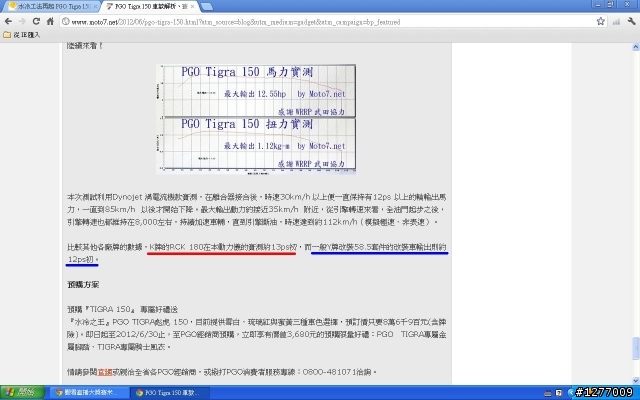This screenshot has width=640, height=400.
Task: Click the site info icon in address bar
Action: click(x=66, y=21)
